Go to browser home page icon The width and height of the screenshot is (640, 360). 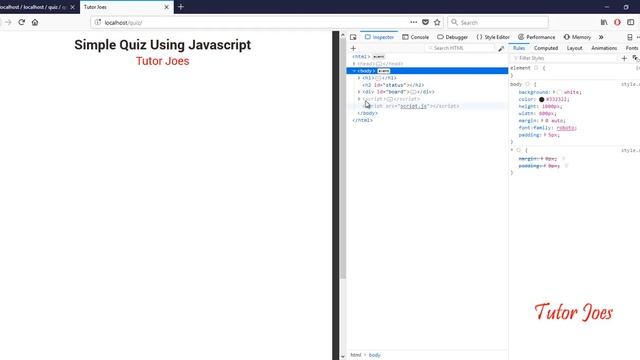click(x=35, y=22)
